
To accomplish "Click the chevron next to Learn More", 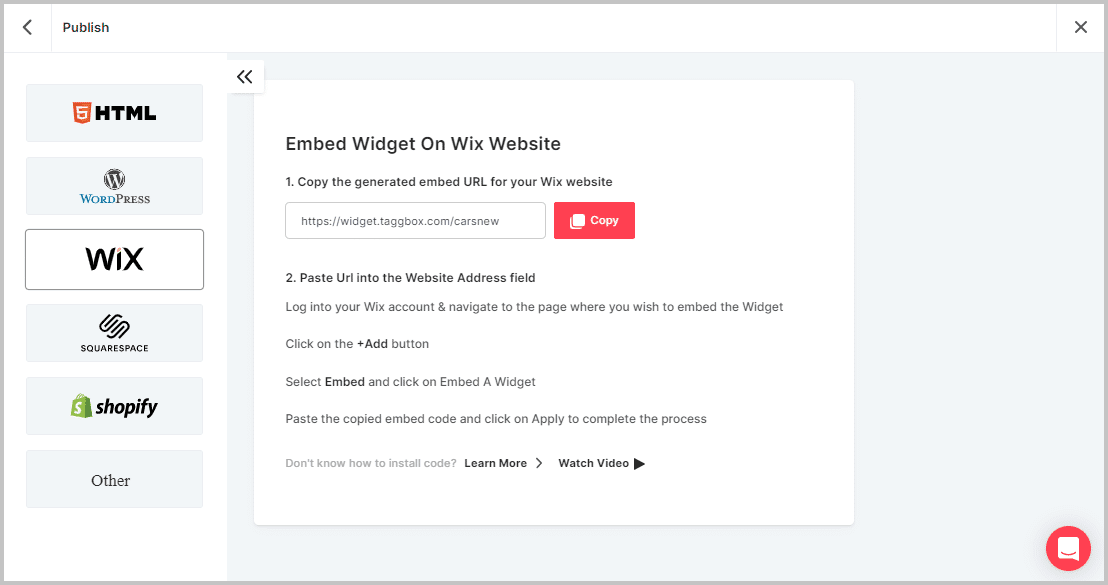I will tap(539, 463).
